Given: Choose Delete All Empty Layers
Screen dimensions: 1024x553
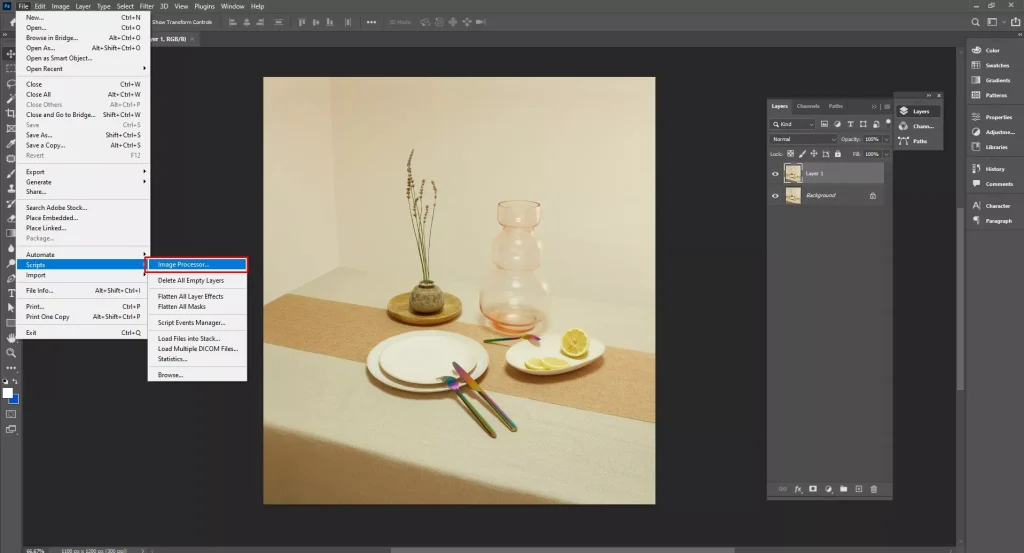Looking at the screenshot, I should (x=197, y=281).
